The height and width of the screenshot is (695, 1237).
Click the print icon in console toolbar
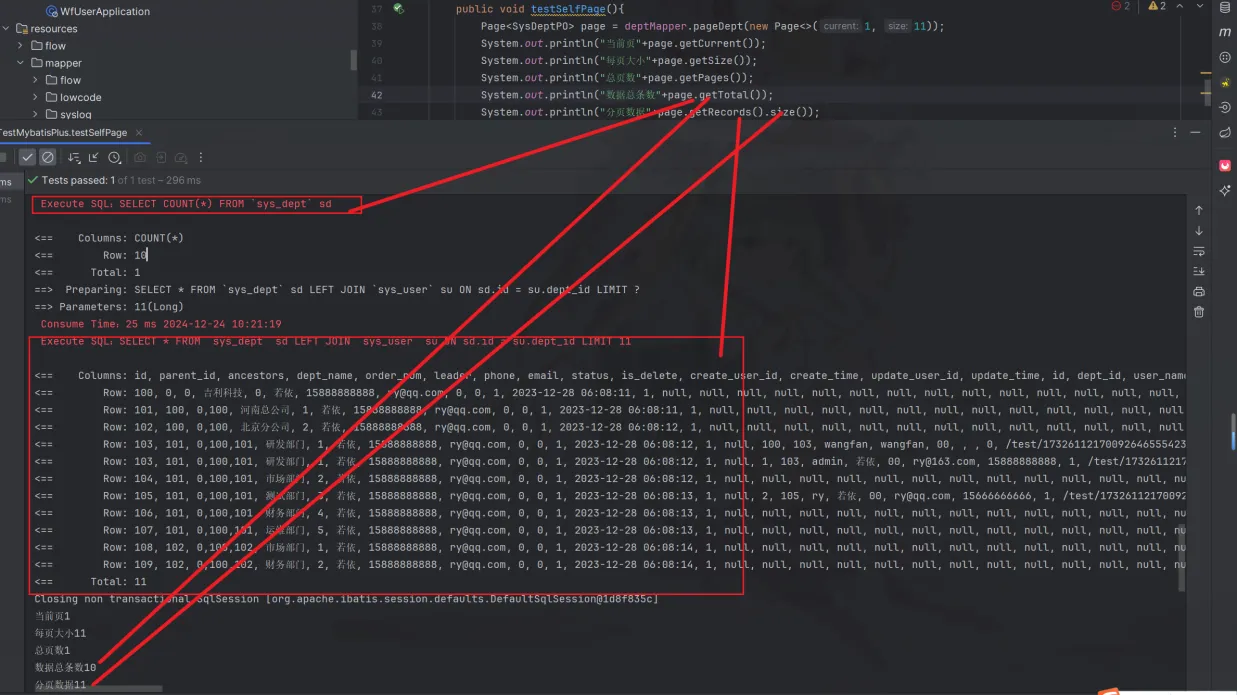point(1199,292)
